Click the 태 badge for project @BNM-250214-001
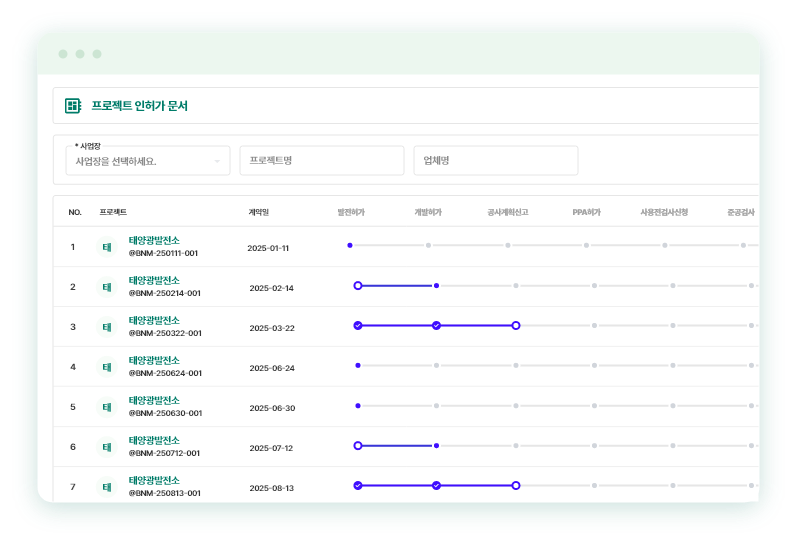This screenshot has height=545, width=797. 107,287
